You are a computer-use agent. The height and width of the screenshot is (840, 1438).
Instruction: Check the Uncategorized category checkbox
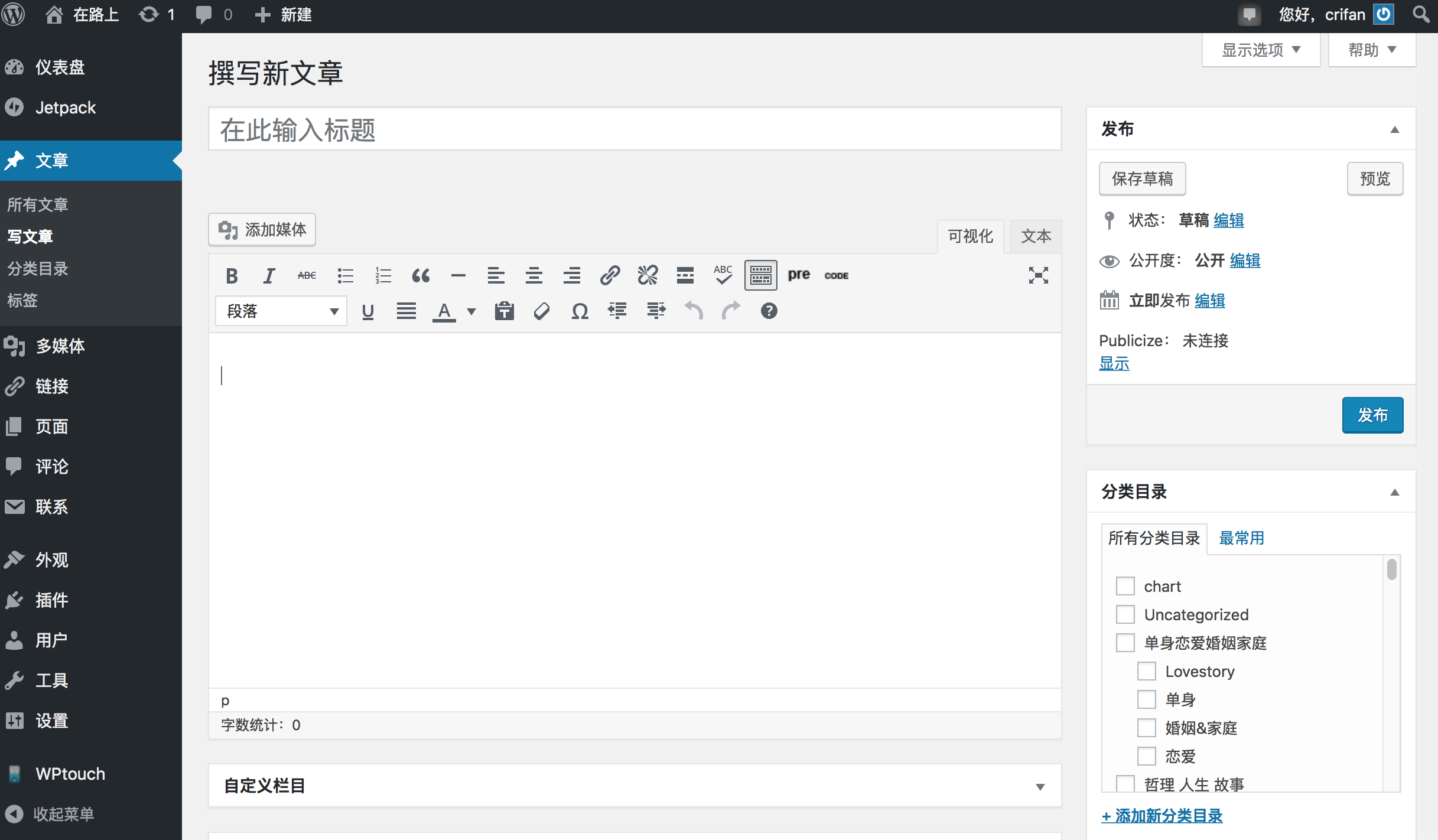[1125, 614]
